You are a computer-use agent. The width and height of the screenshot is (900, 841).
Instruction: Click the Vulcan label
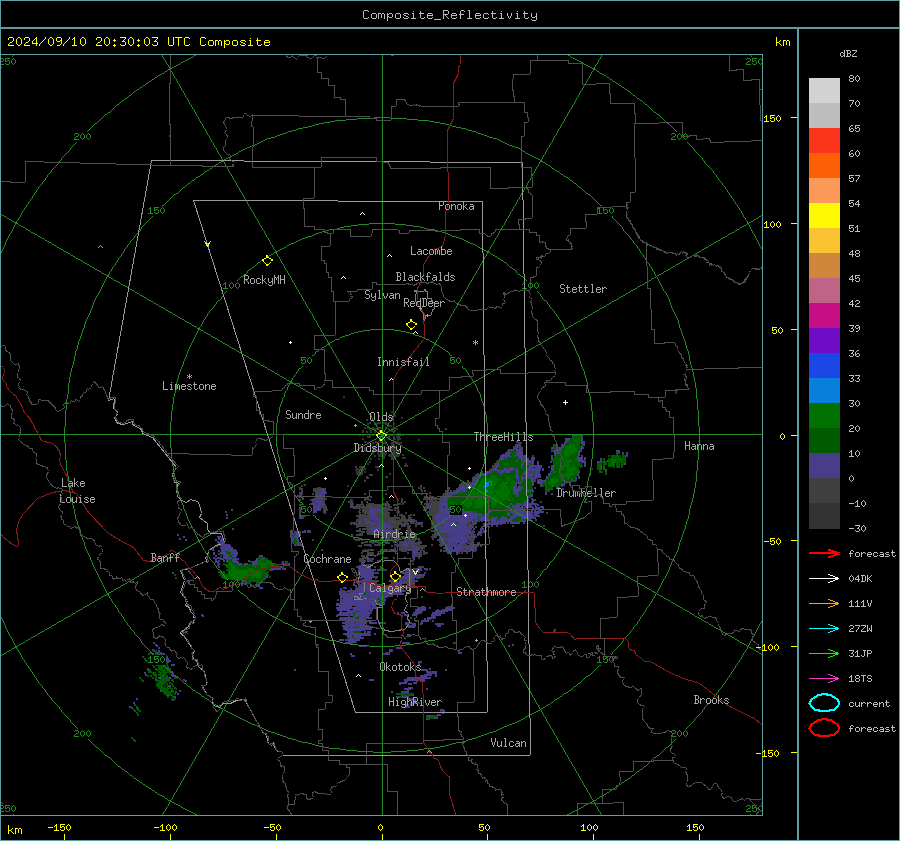508,743
